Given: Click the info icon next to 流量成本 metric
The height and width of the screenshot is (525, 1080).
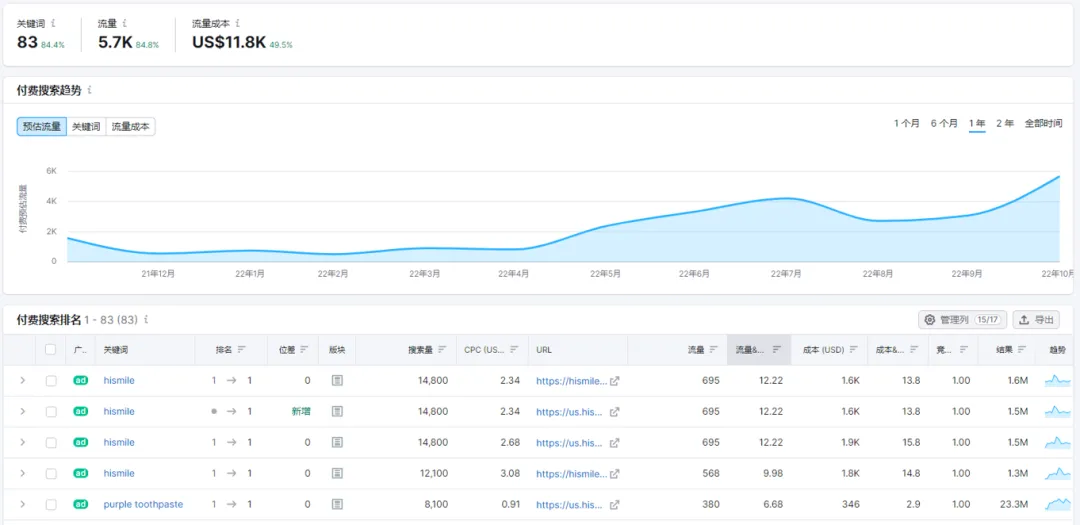Looking at the screenshot, I should coord(238,23).
